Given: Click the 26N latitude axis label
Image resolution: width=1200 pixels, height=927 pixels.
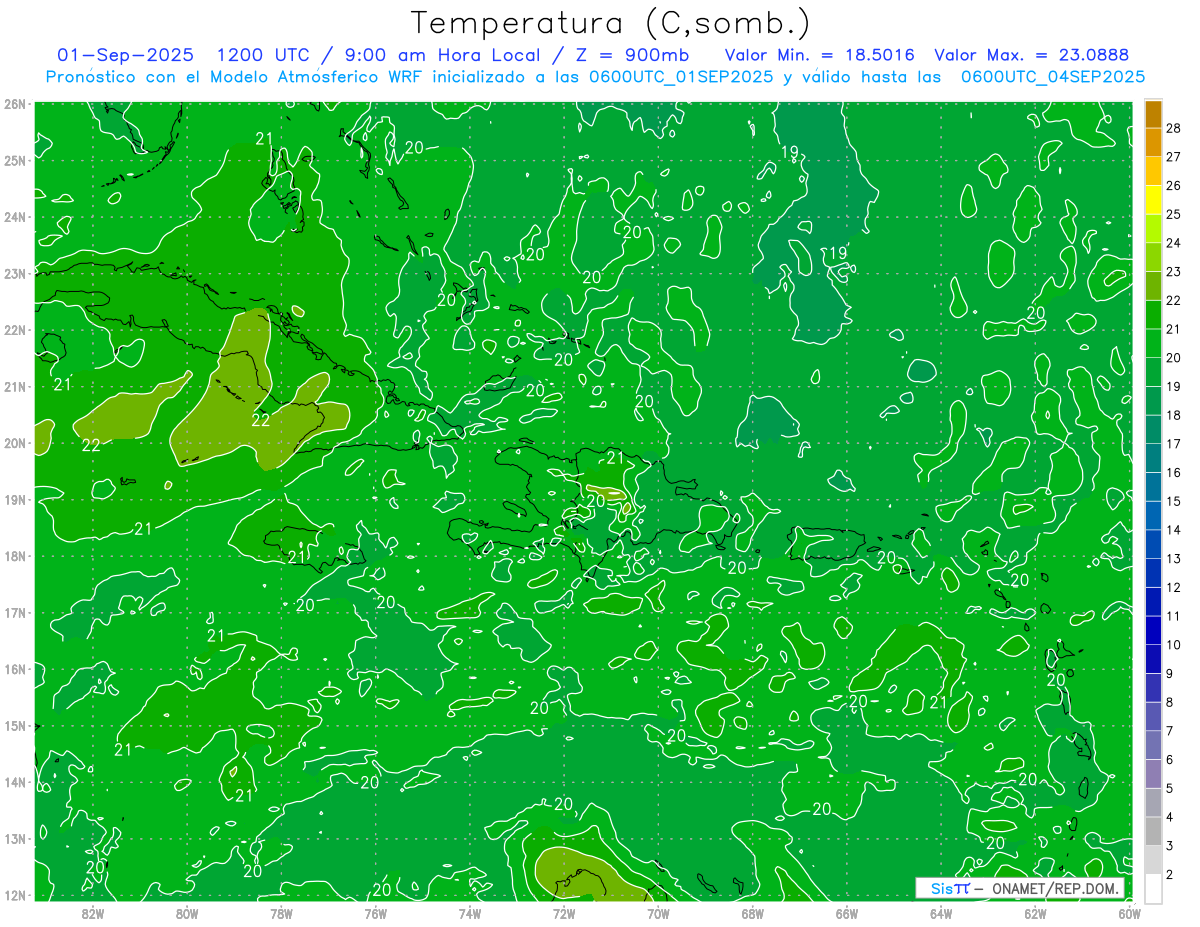Looking at the screenshot, I should 14,104.
